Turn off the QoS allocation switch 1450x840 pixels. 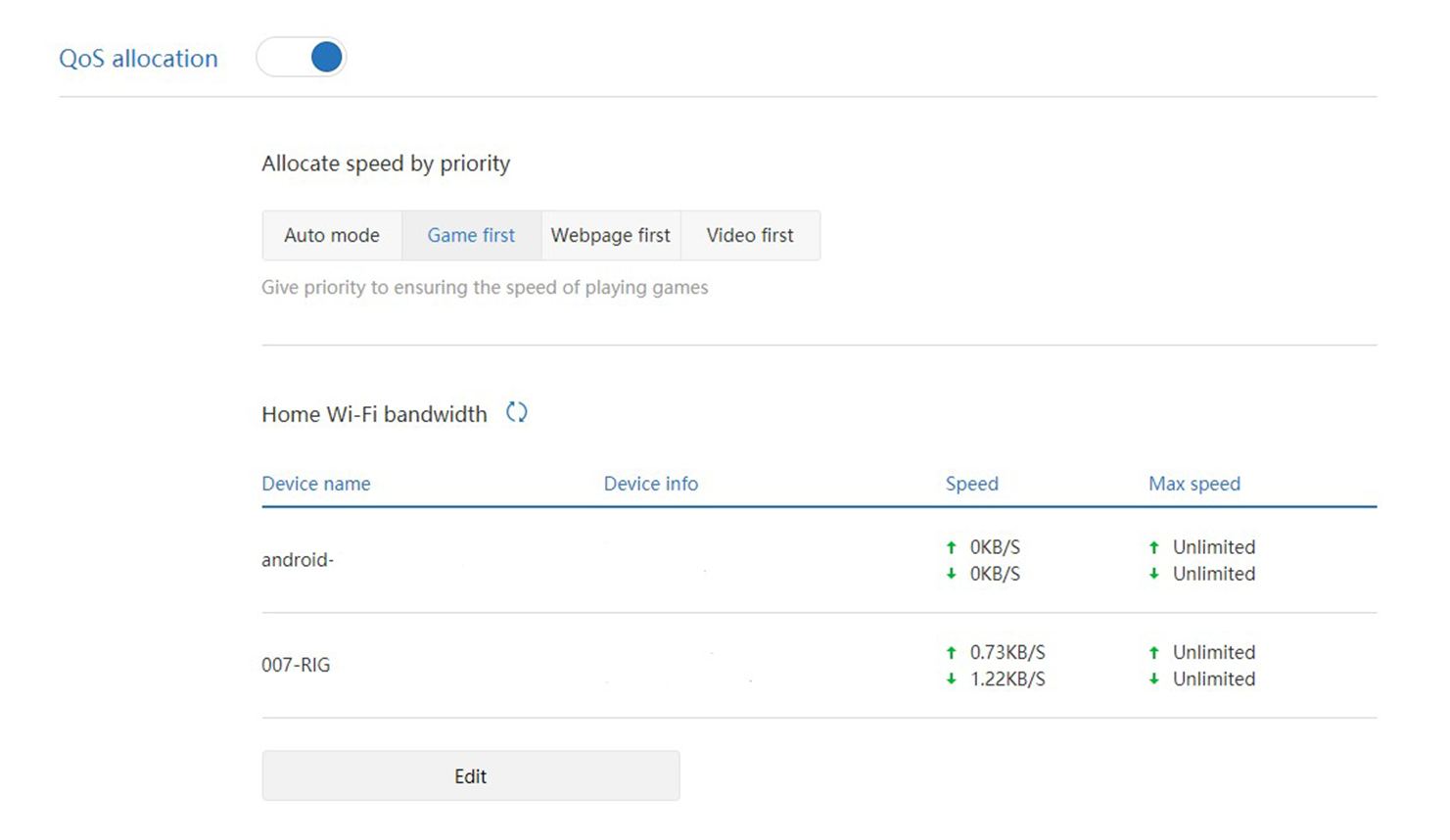[302, 58]
